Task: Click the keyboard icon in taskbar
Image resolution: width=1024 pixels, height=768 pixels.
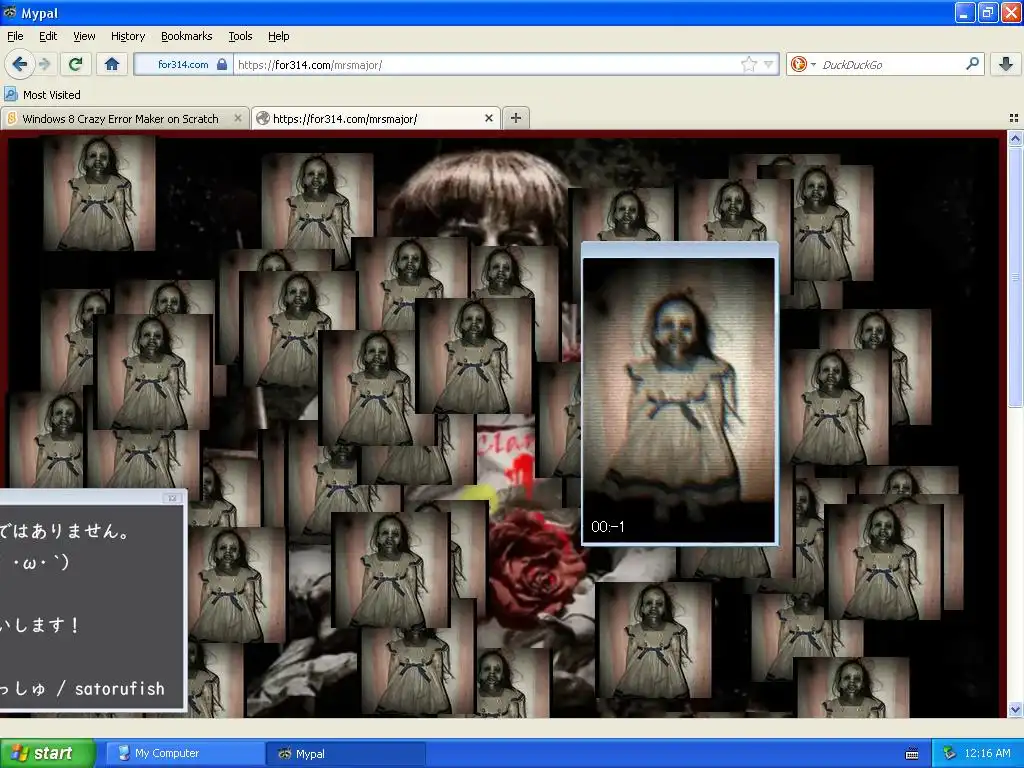Action: click(912, 754)
